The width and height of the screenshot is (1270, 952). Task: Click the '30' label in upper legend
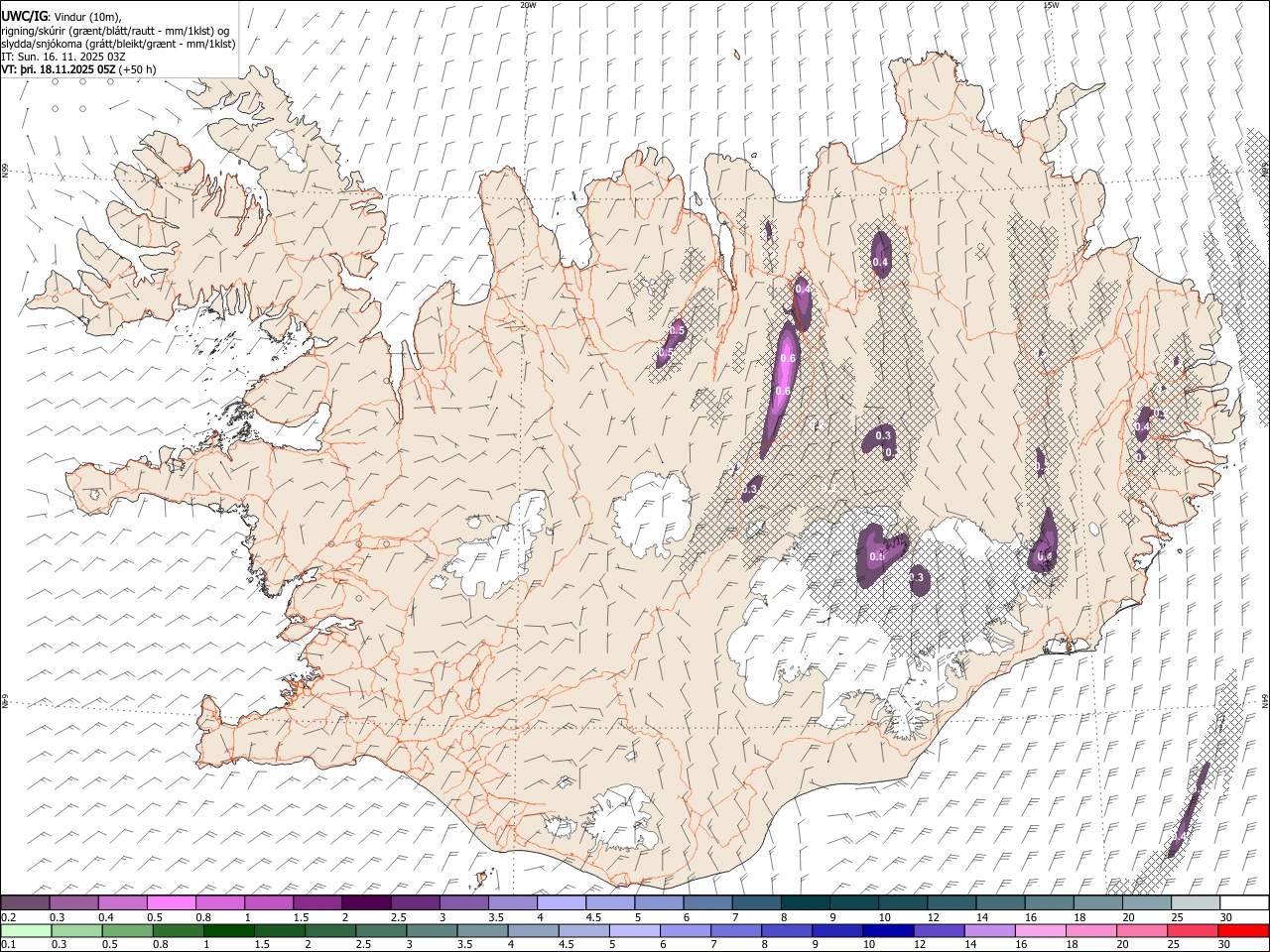(1225, 916)
